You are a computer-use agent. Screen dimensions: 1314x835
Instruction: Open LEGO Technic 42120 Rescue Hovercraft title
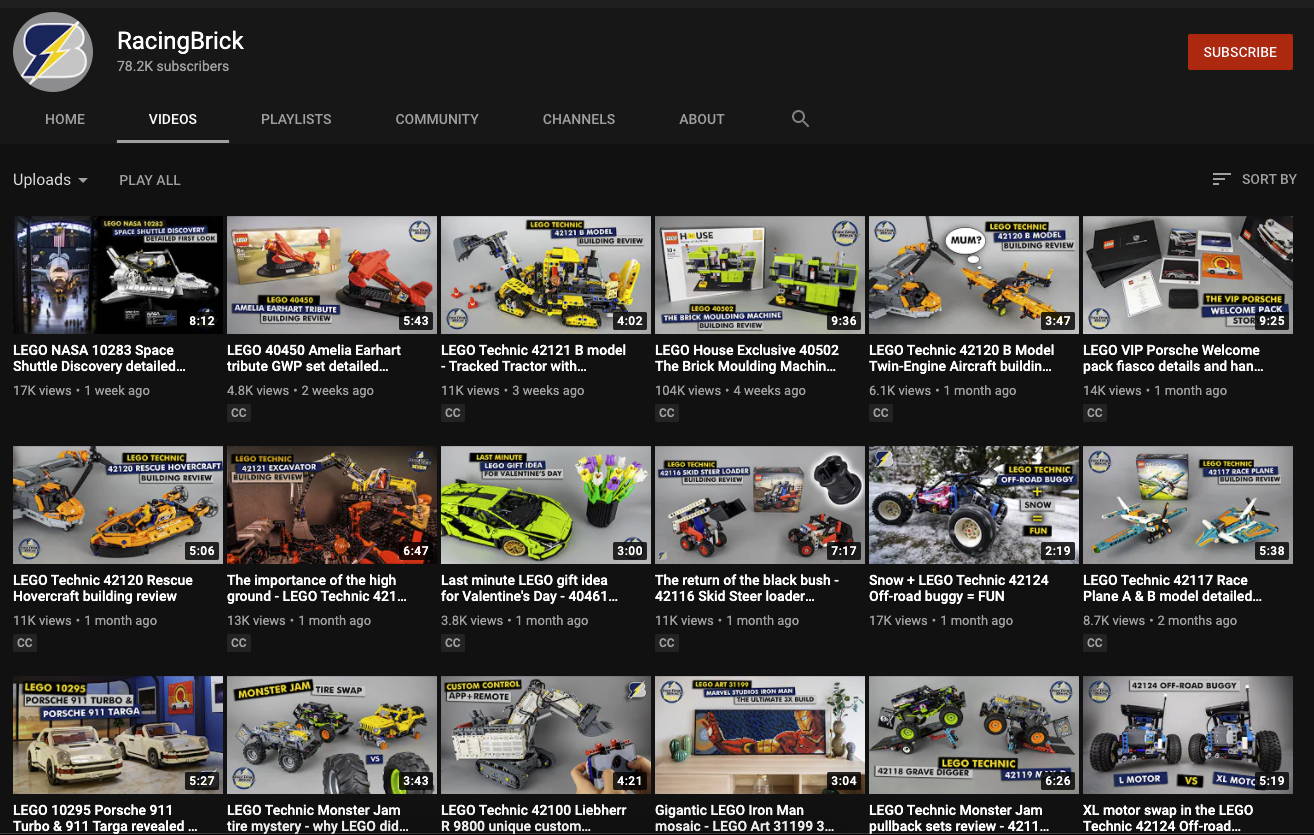(x=103, y=588)
